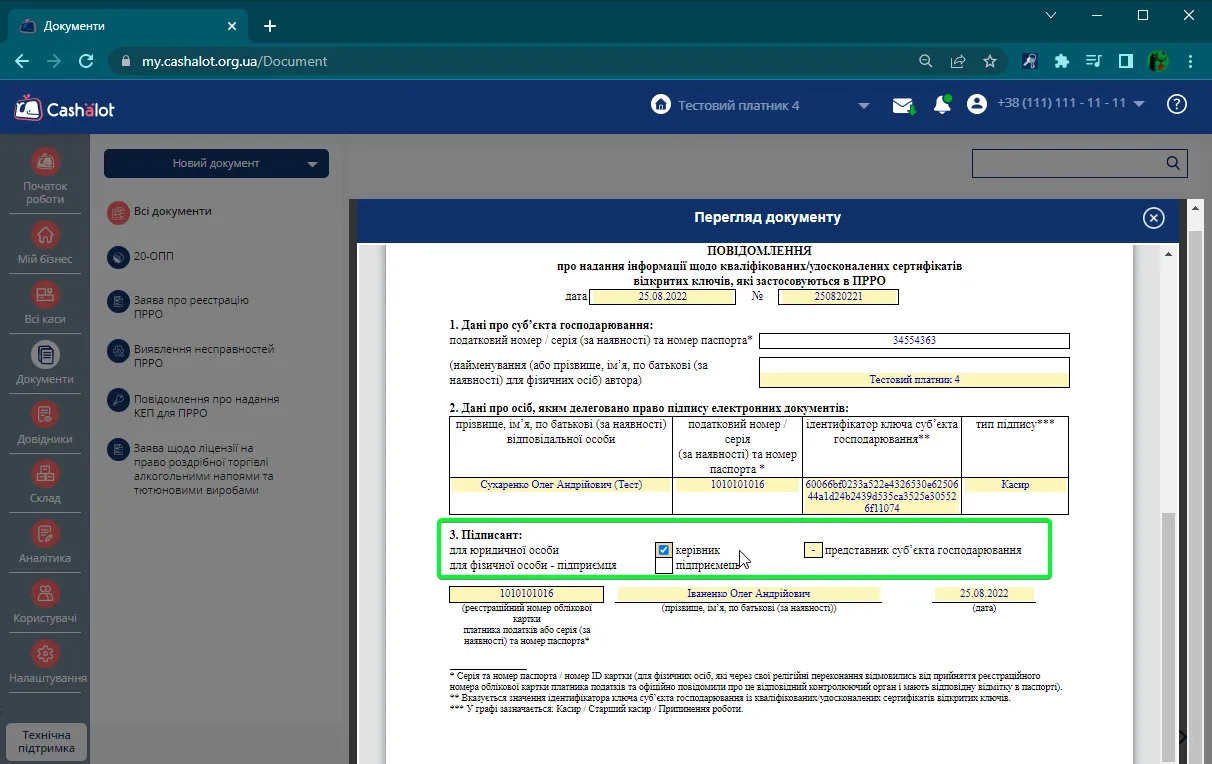The height and width of the screenshot is (764, 1212).
Task: Select Повідомлення про надання КЕП для ПРРО
Action: click(x=194, y=405)
